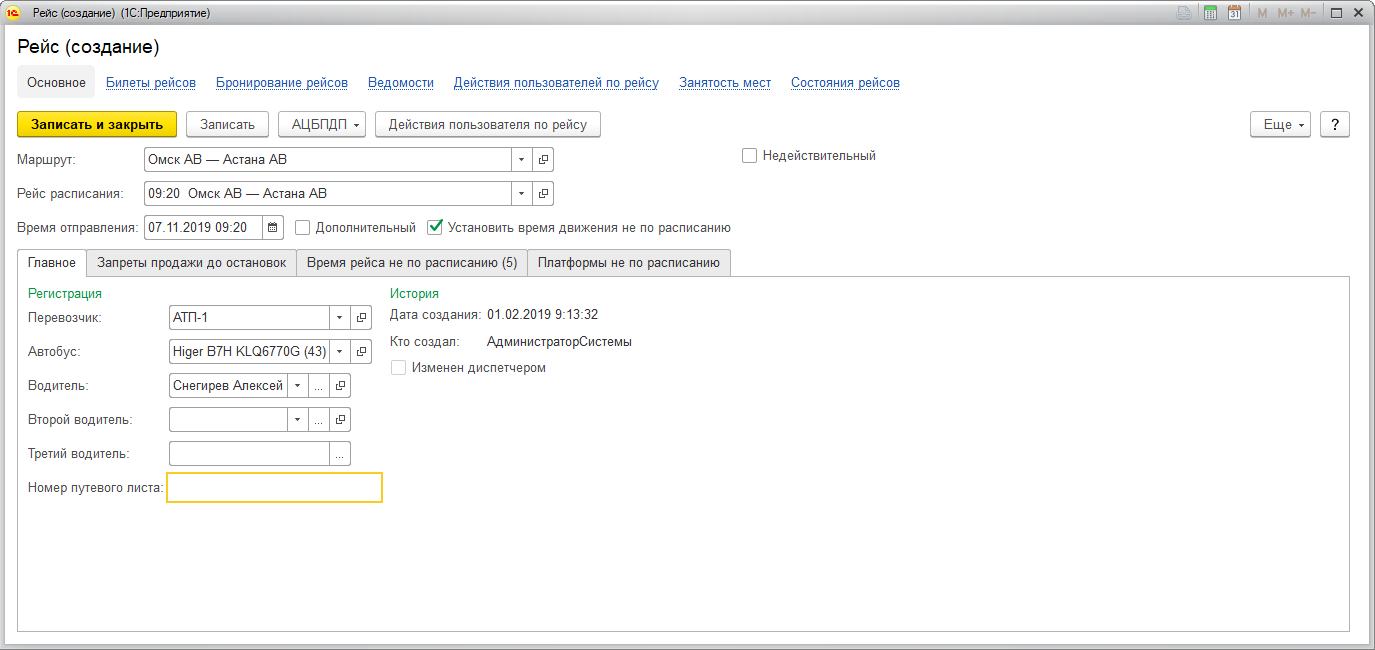
Task: Expand the Маршрут dropdown list
Action: (x=521, y=159)
